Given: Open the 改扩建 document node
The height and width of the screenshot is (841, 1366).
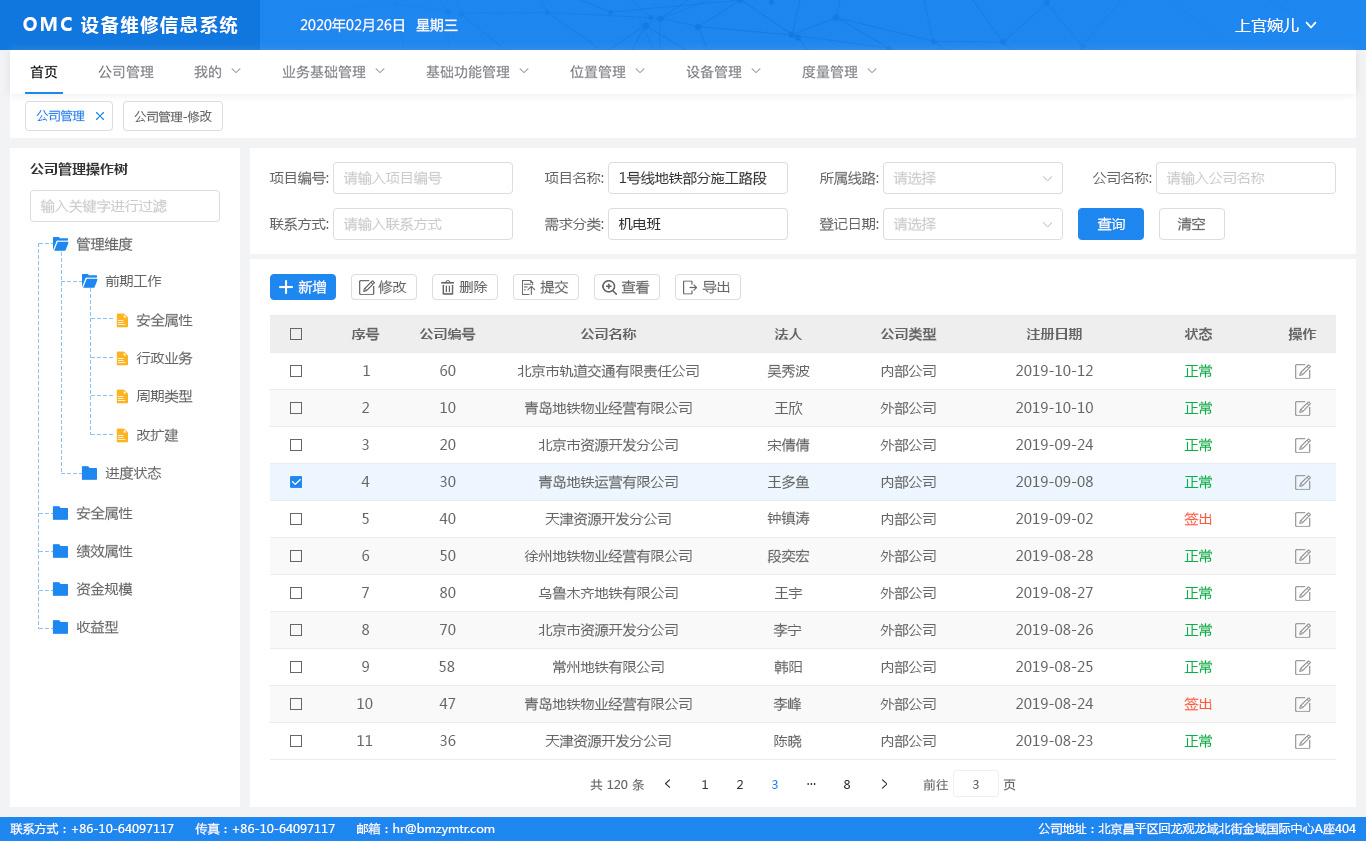Looking at the screenshot, I should coord(147,435).
